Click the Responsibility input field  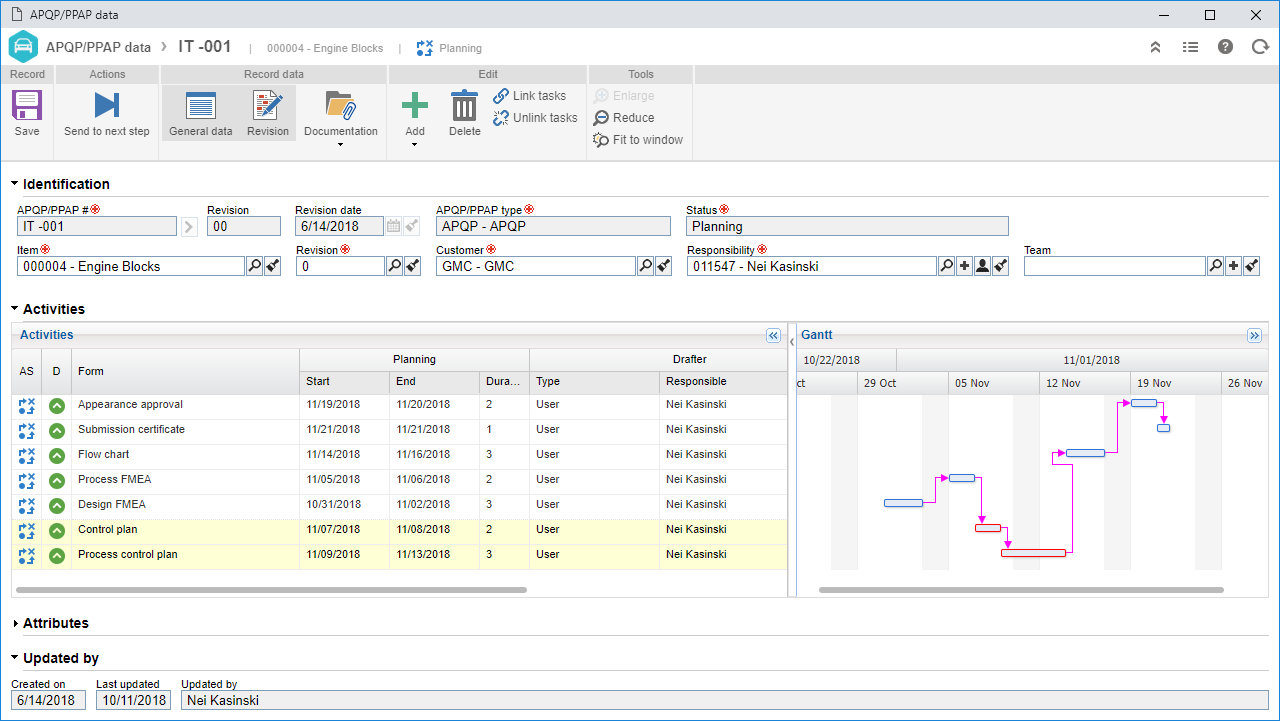[812, 266]
